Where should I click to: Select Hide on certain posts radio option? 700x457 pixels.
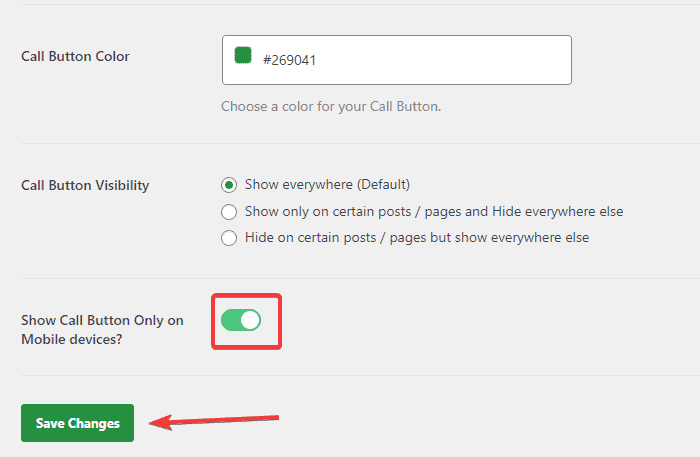(229, 238)
